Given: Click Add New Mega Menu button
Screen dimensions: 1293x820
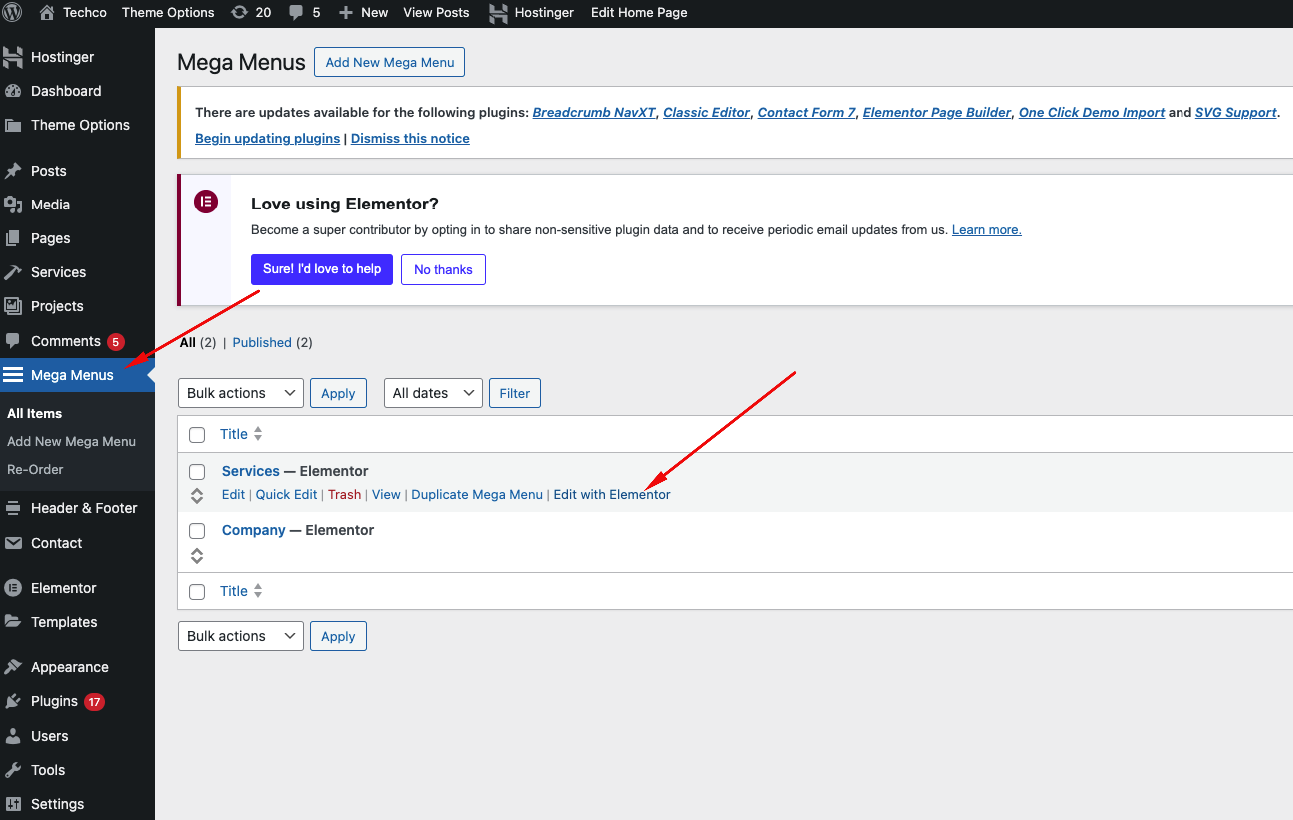Looking at the screenshot, I should click(389, 62).
